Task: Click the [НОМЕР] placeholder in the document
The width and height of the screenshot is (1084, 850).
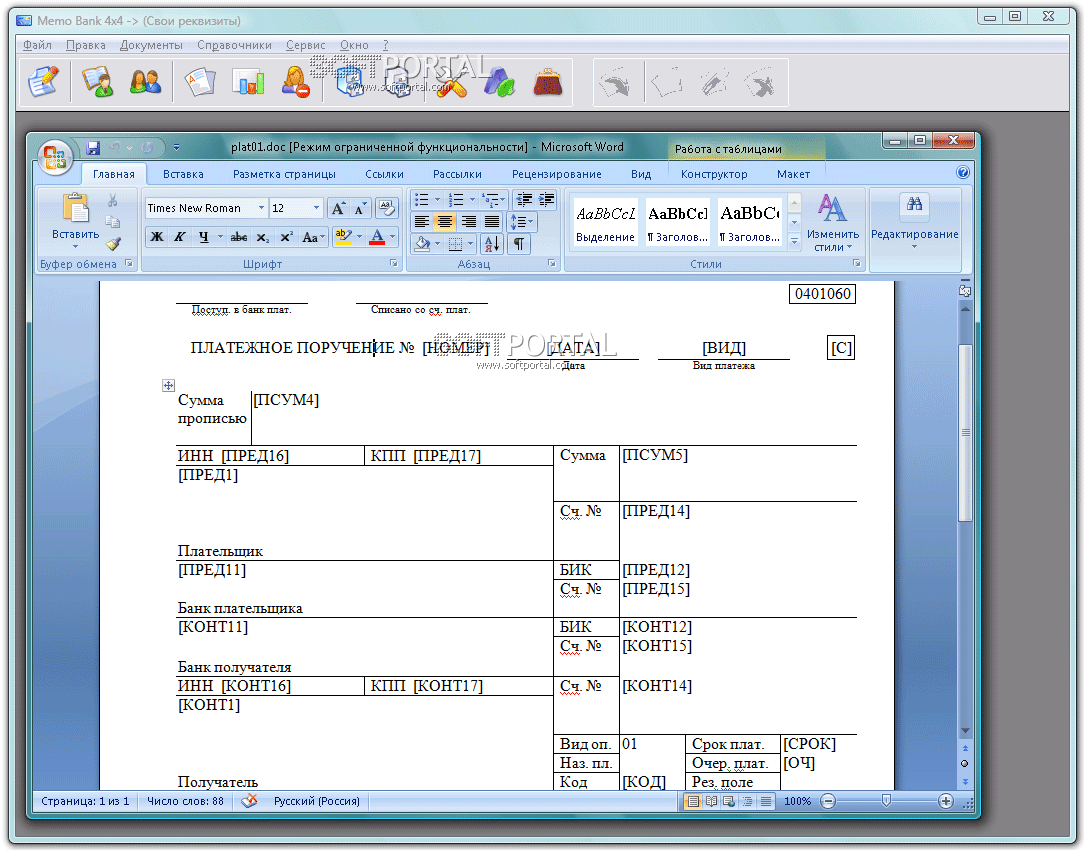Action: point(456,348)
